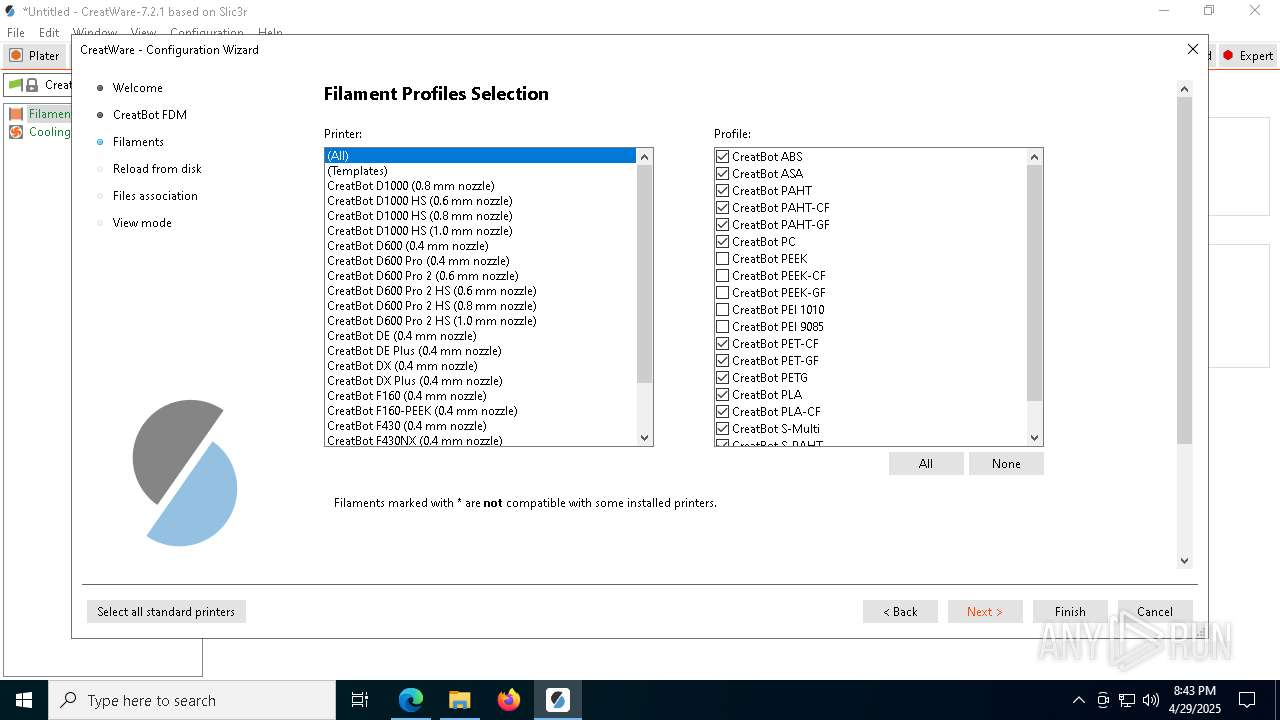Open the File menu
The image size is (1280, 720).
(x=16, y=33)
